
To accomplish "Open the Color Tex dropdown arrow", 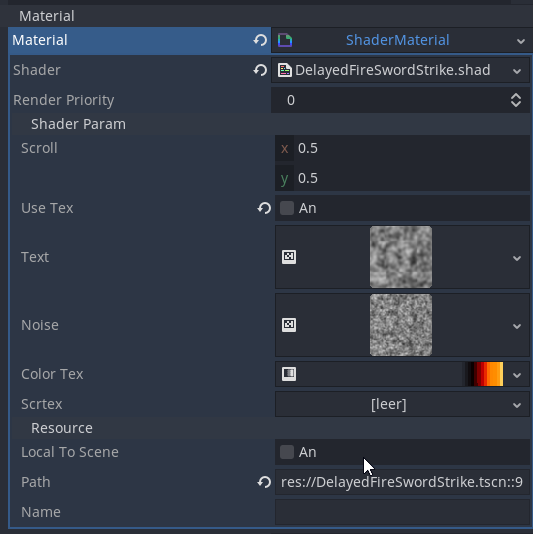I will pos(517,375).
